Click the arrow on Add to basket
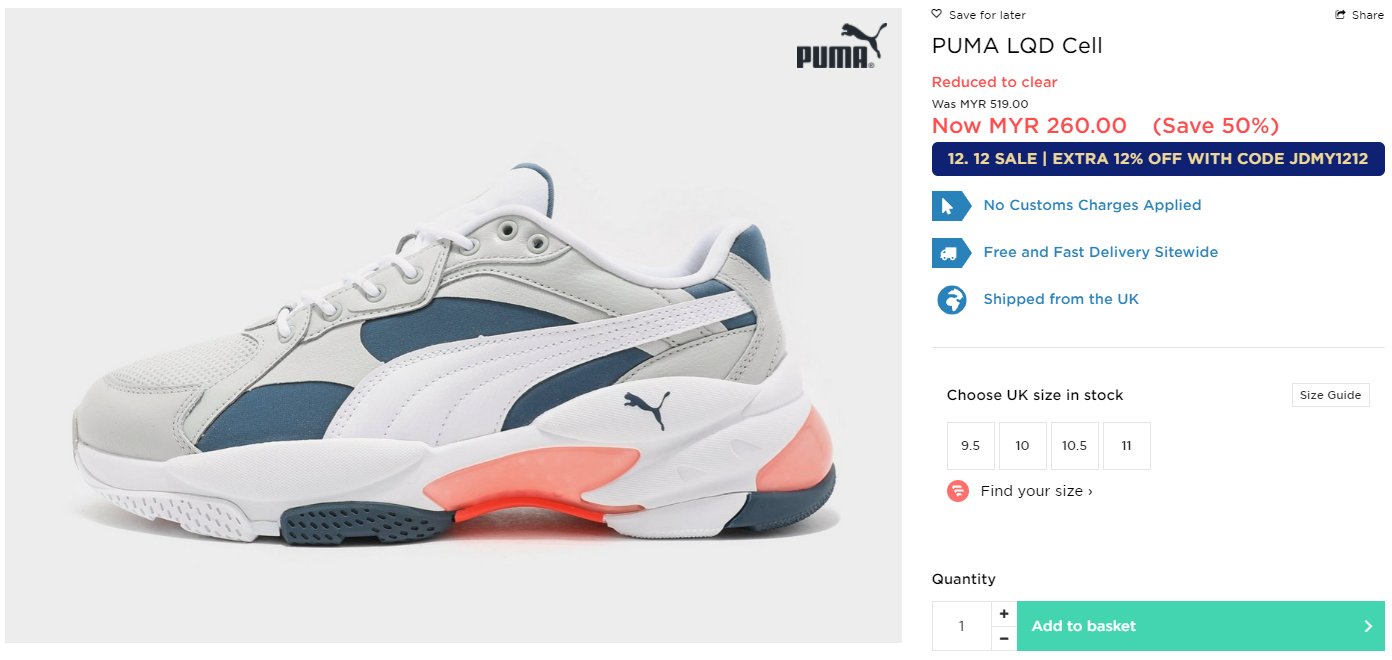This screenshot has height=660, width=1392. [1368, 626]
